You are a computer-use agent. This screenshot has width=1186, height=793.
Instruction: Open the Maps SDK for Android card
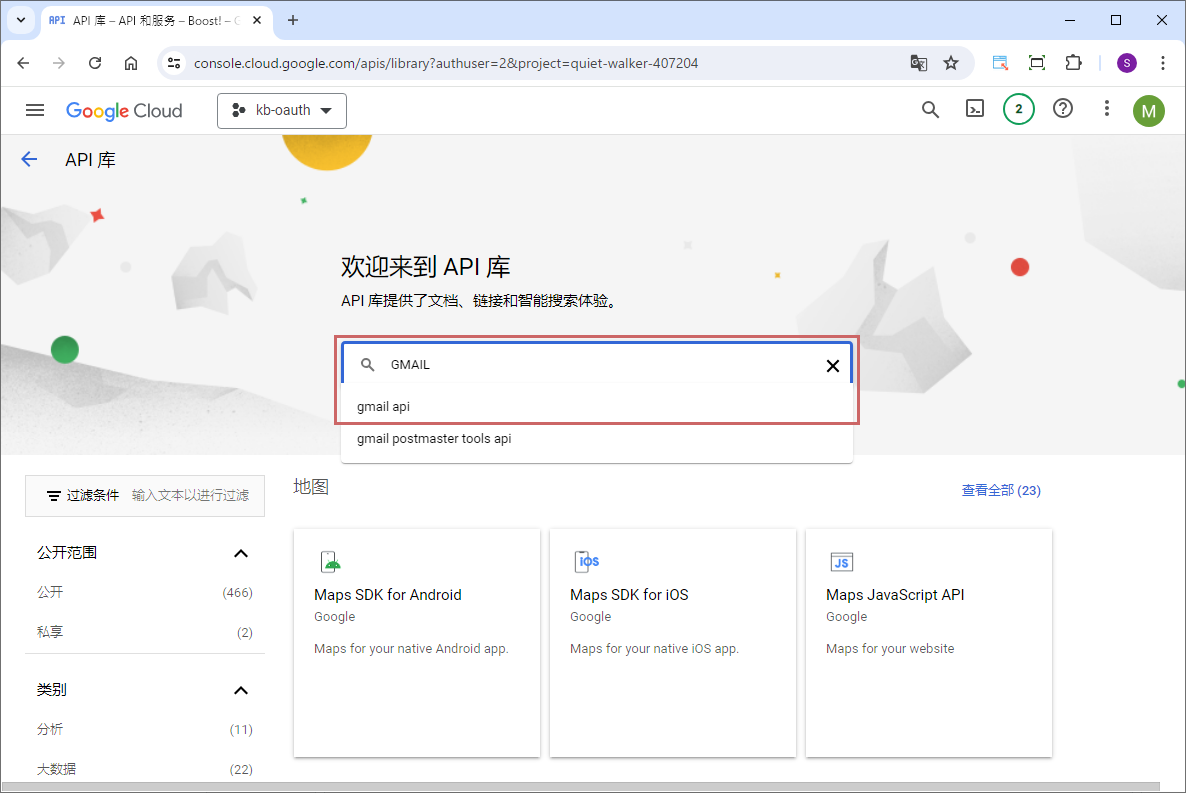pos(416,642)
